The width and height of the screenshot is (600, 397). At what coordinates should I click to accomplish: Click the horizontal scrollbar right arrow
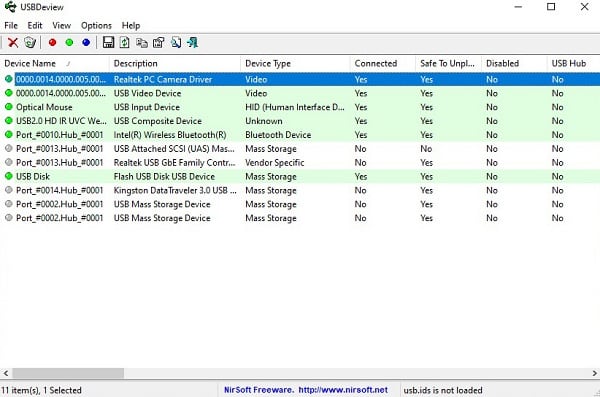(594, 373)
